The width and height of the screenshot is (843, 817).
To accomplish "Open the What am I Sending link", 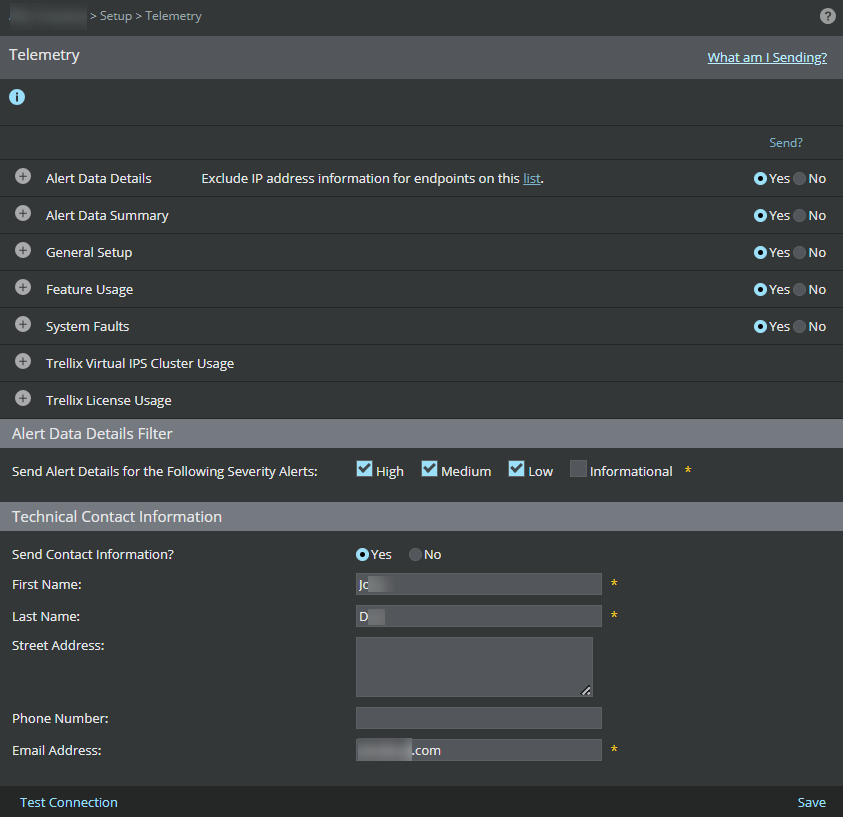I will (767, 58).
